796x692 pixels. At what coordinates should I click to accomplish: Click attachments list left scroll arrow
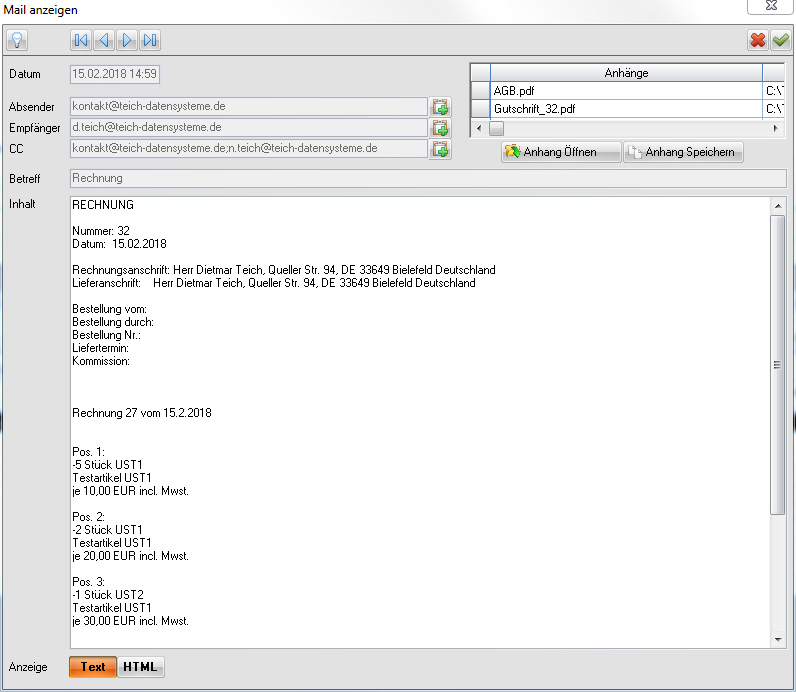(479, 128)
